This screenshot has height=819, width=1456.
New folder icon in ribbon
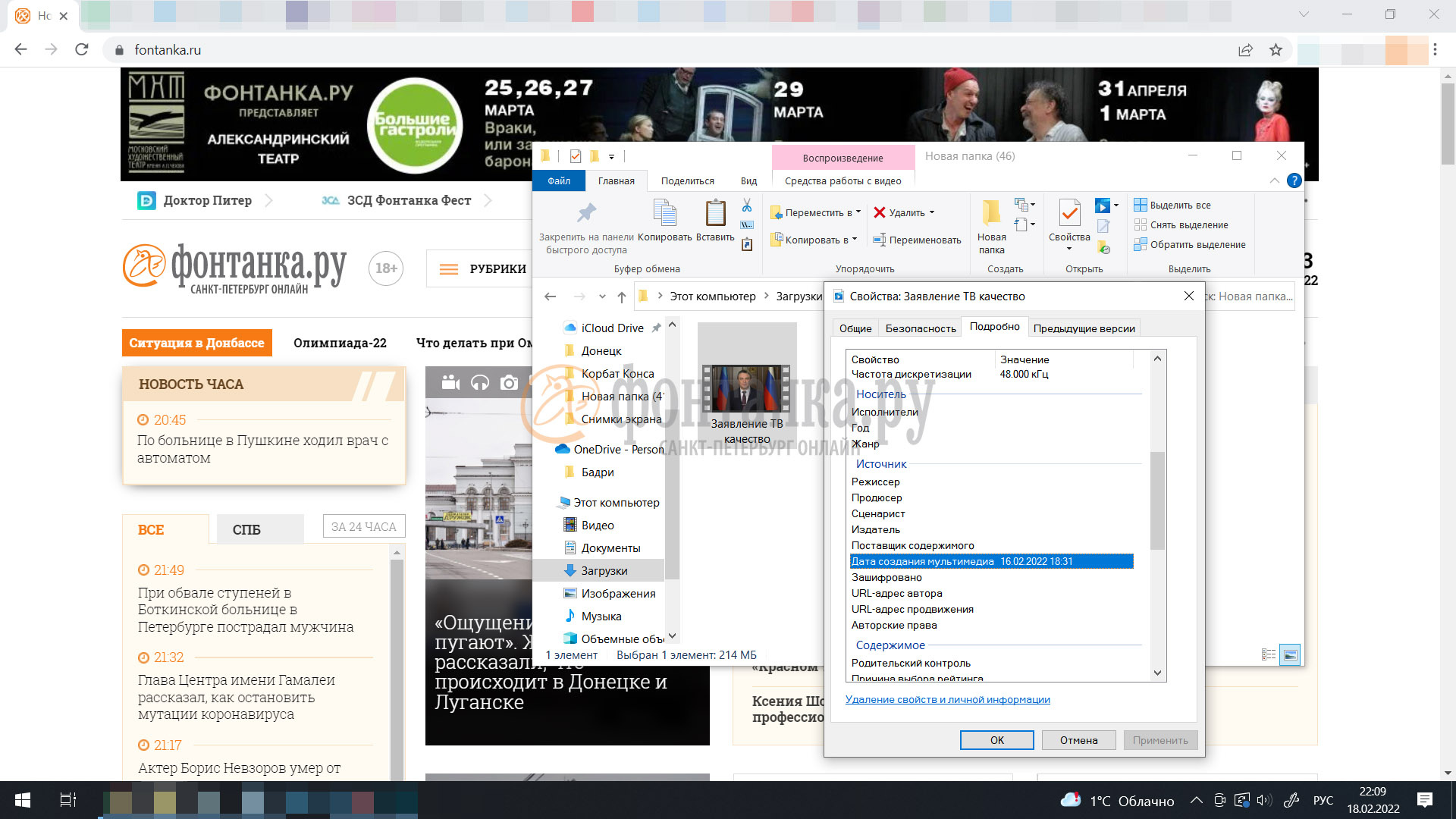click(991, 213)
